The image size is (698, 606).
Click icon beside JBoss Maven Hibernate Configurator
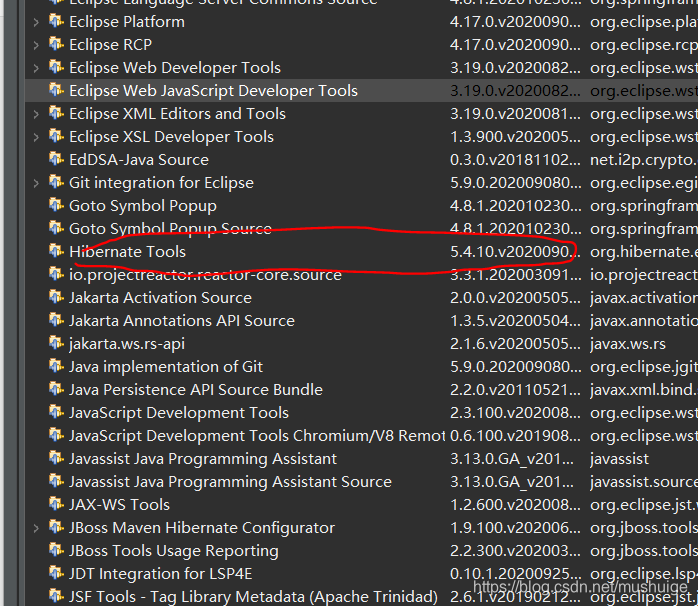[x=56, y=527]
